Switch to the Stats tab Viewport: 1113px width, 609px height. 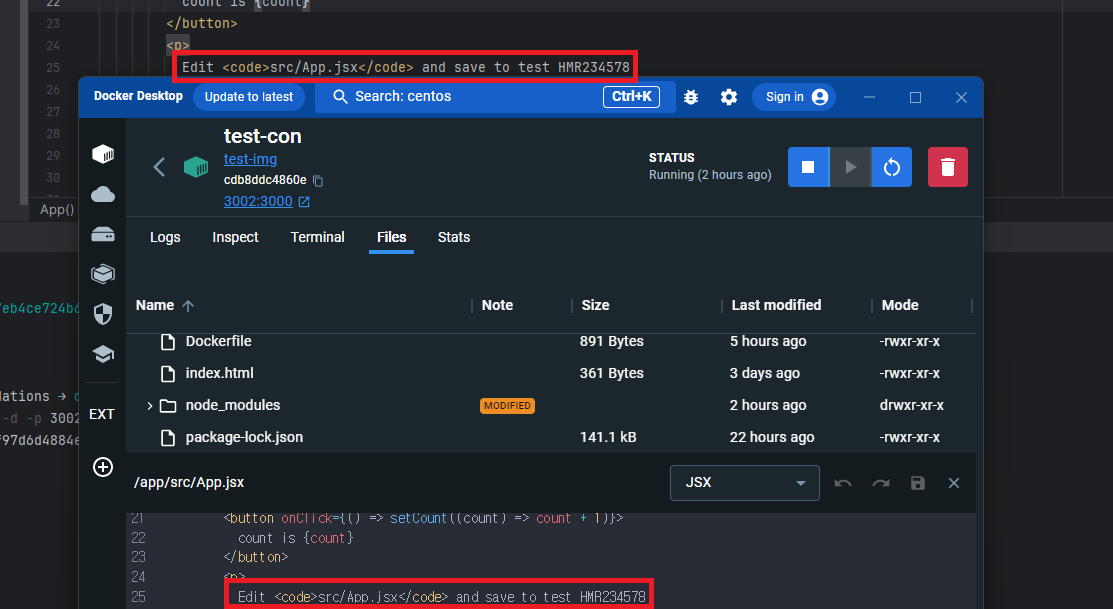(x=454, y=237)
